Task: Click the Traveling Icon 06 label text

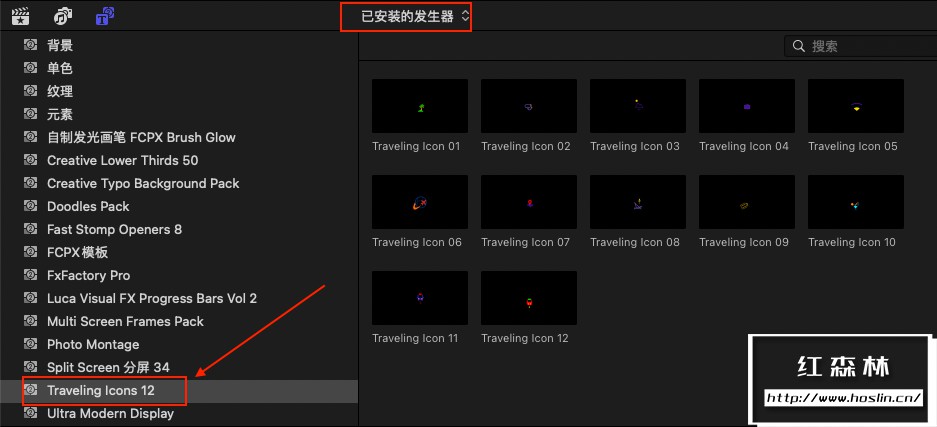Action: coord(417,242)
